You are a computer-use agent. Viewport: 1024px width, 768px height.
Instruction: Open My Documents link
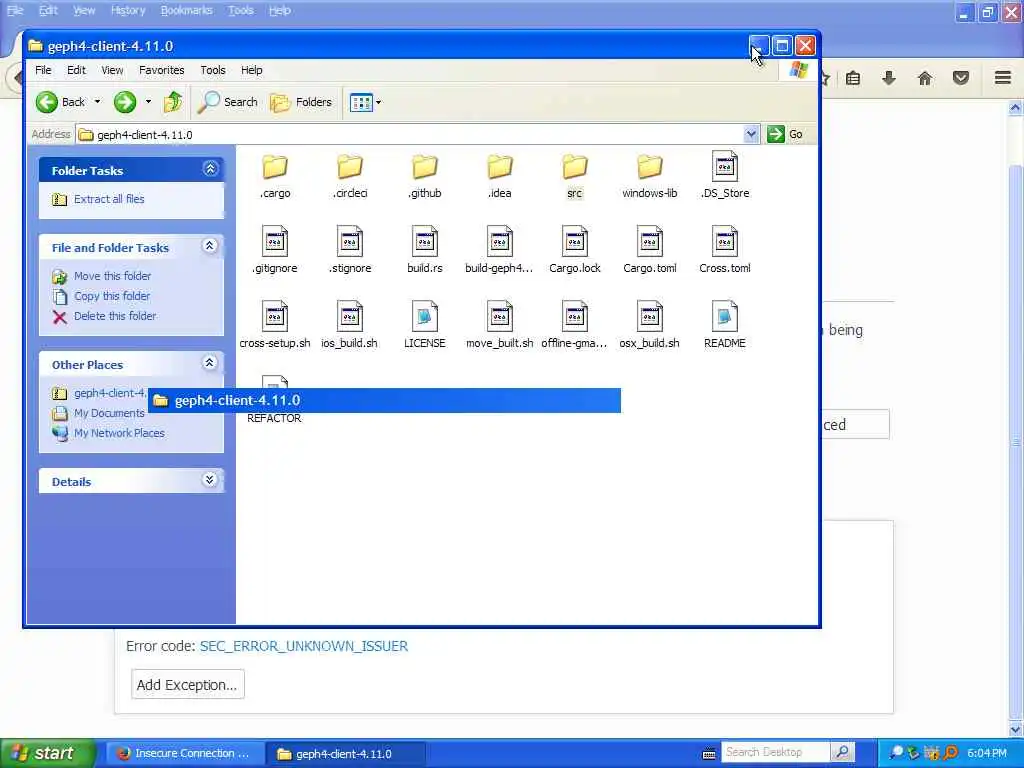pos(109,413)
